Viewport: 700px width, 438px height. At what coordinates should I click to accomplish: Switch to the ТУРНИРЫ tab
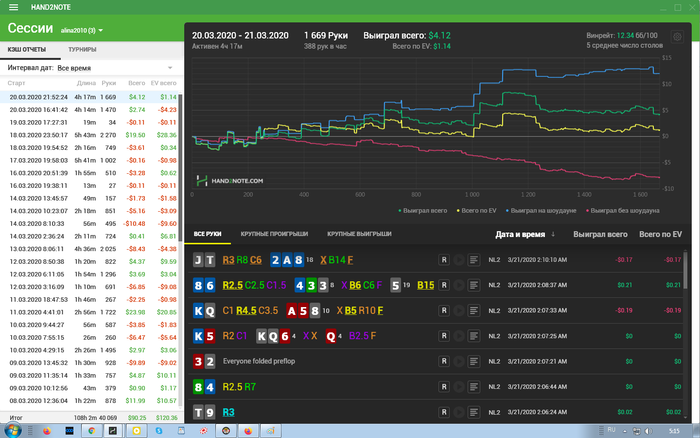(x=83, y=49)
